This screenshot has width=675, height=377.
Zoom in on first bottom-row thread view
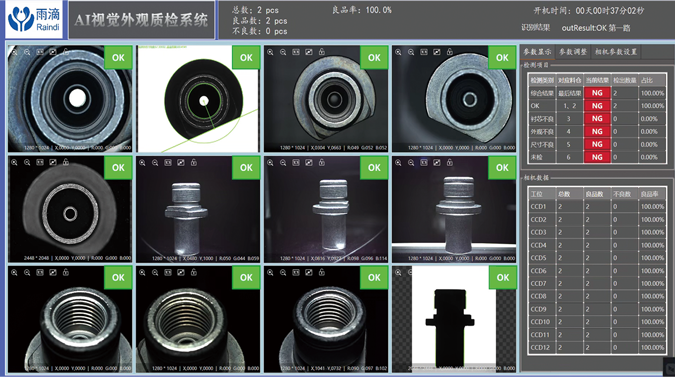coord(14,272)
